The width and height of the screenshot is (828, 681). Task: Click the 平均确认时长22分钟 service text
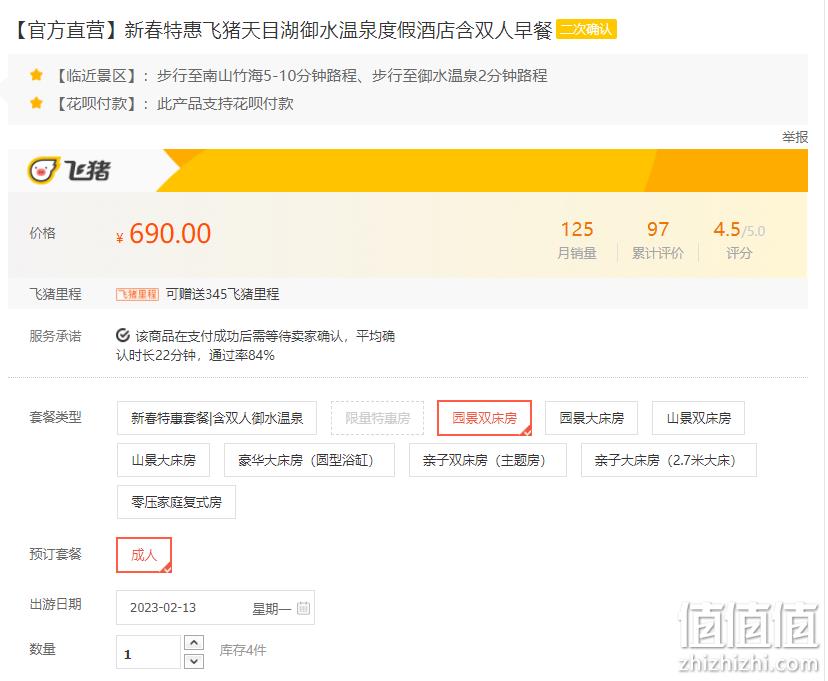coord(255,345)
